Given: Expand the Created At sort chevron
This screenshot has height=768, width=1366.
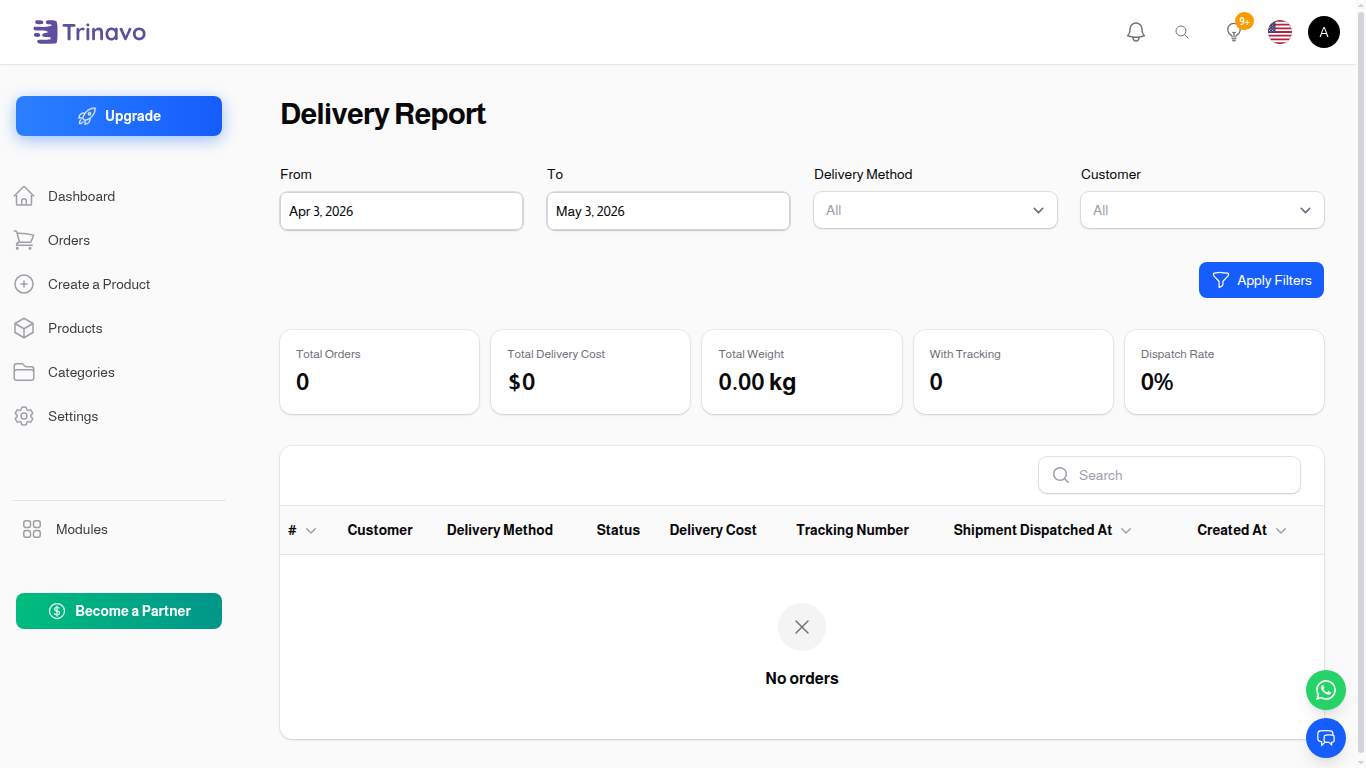Looking at the screenshot, I should coord(1281,531).
